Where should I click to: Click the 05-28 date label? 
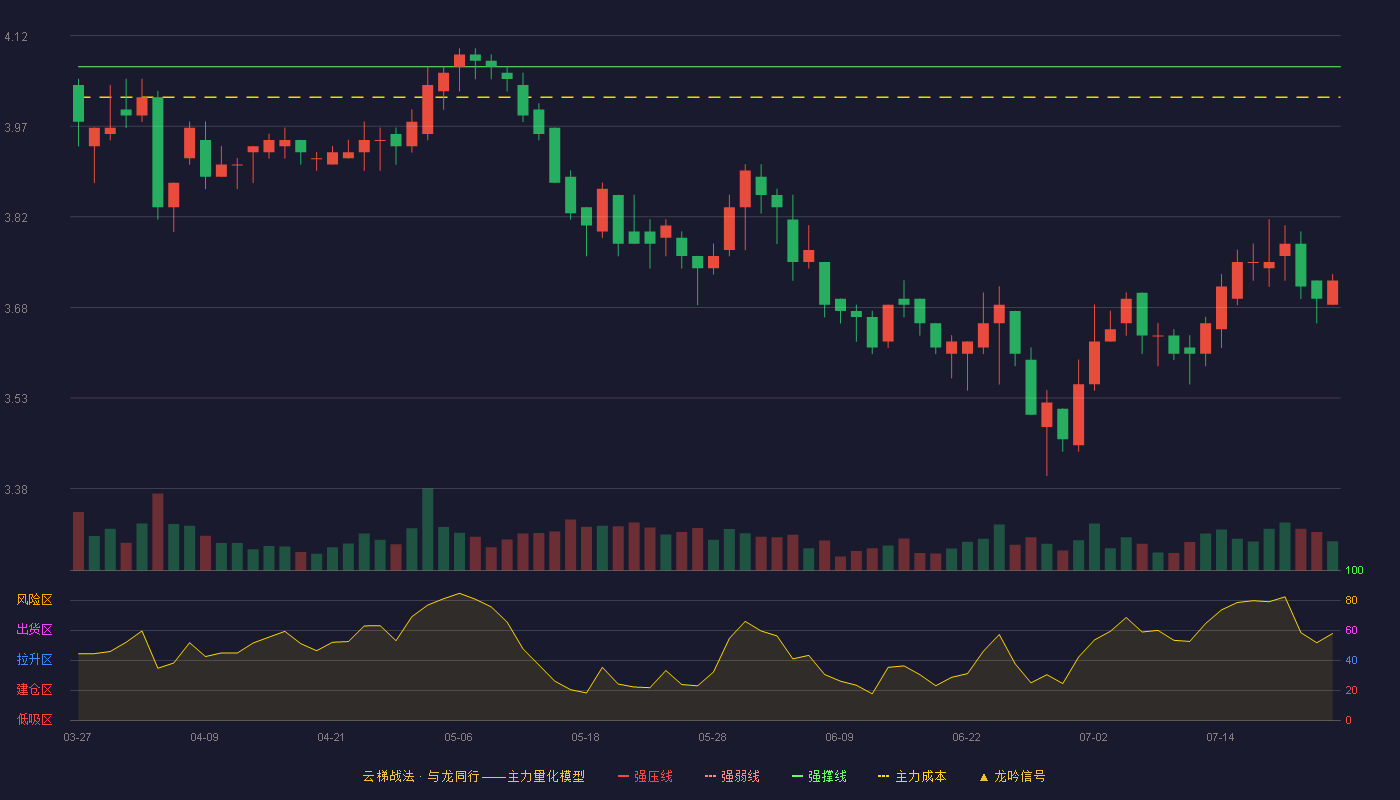(x=712, y=737)
